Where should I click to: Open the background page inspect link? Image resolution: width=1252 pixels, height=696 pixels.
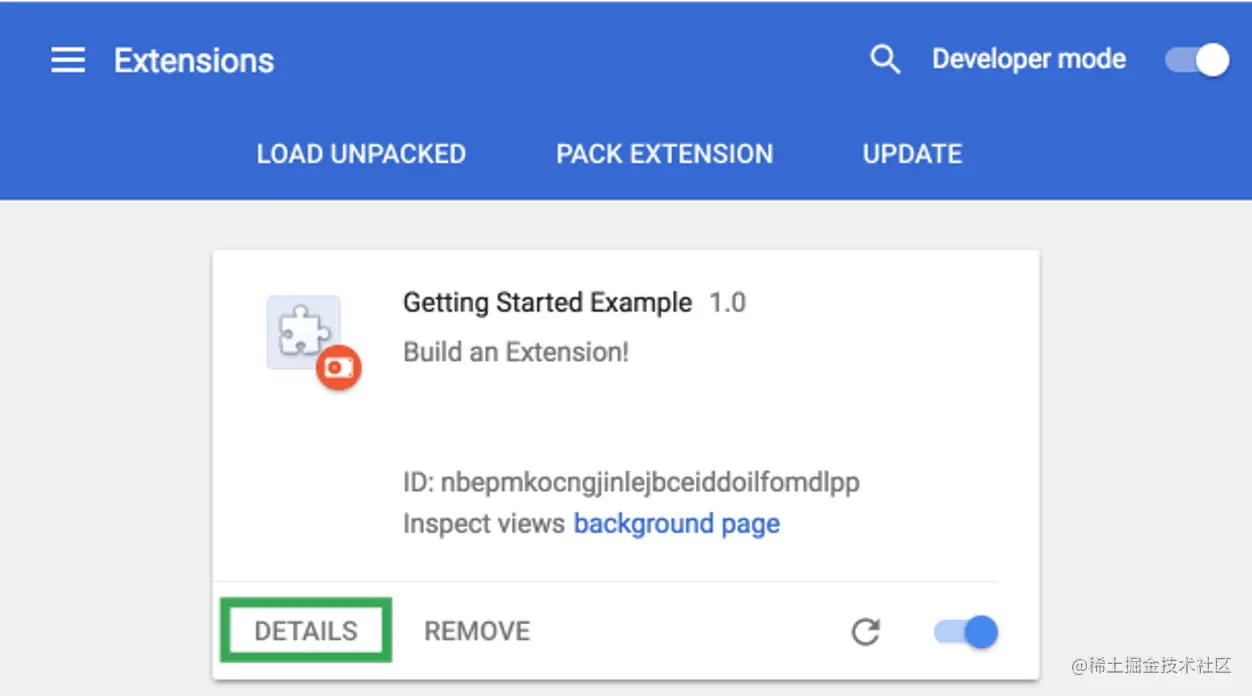tap(676, 524)
